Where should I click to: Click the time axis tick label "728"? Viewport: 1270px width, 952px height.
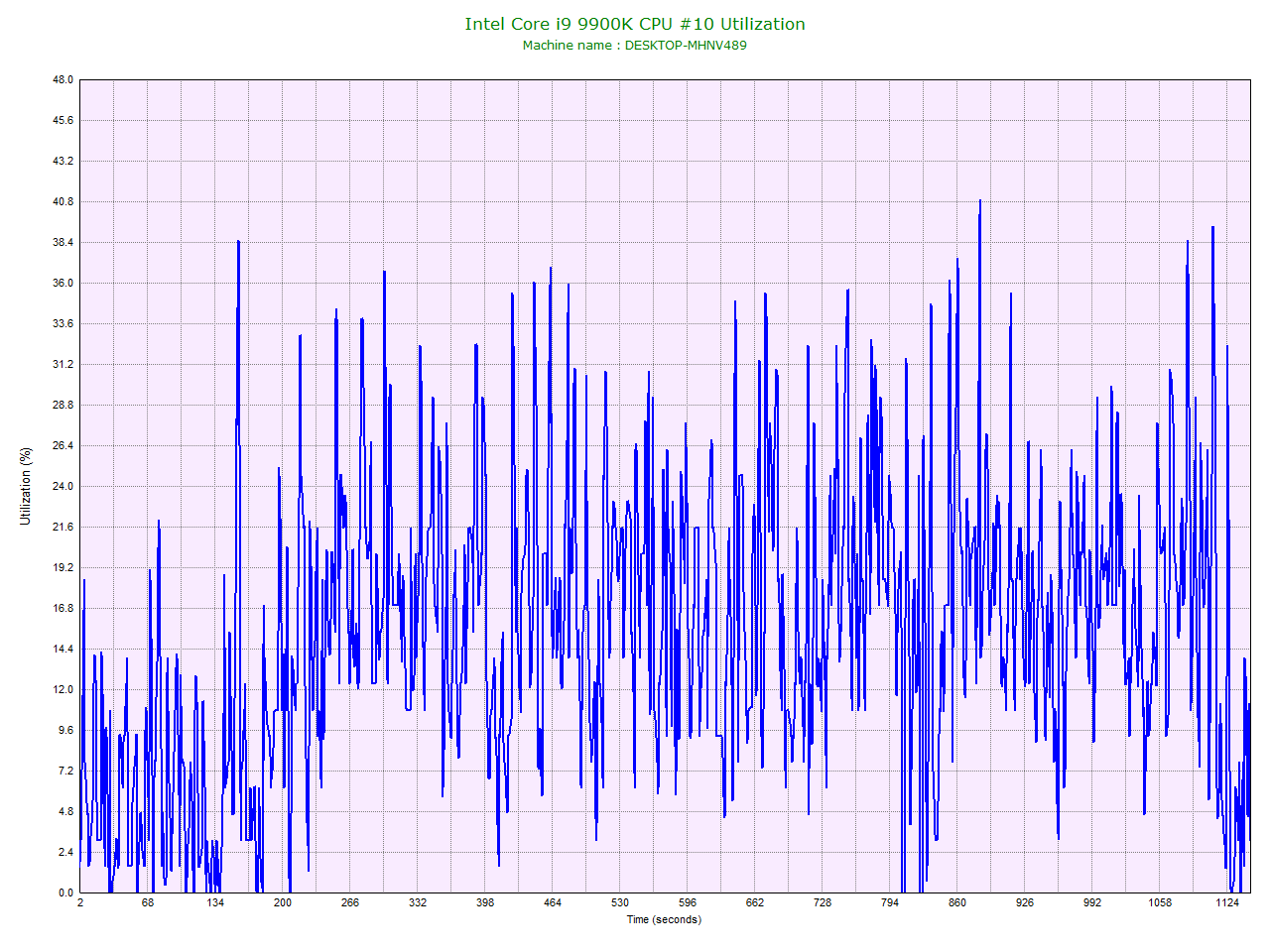point(823,902)
